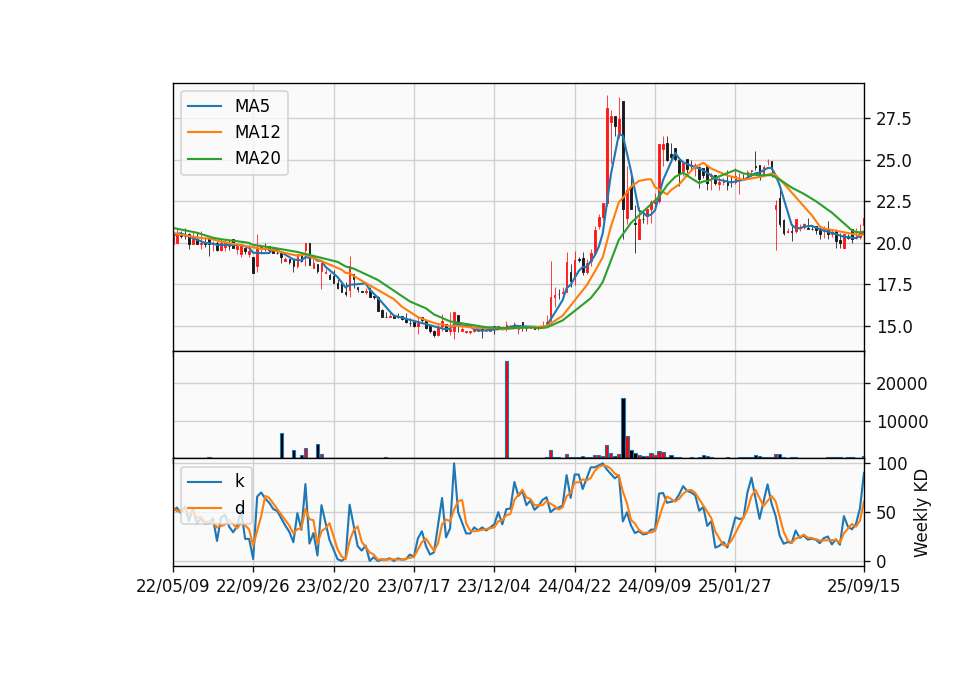Click the d legend label
The height and width of the screenshot is (690, 960).
[x=239, y=508]
